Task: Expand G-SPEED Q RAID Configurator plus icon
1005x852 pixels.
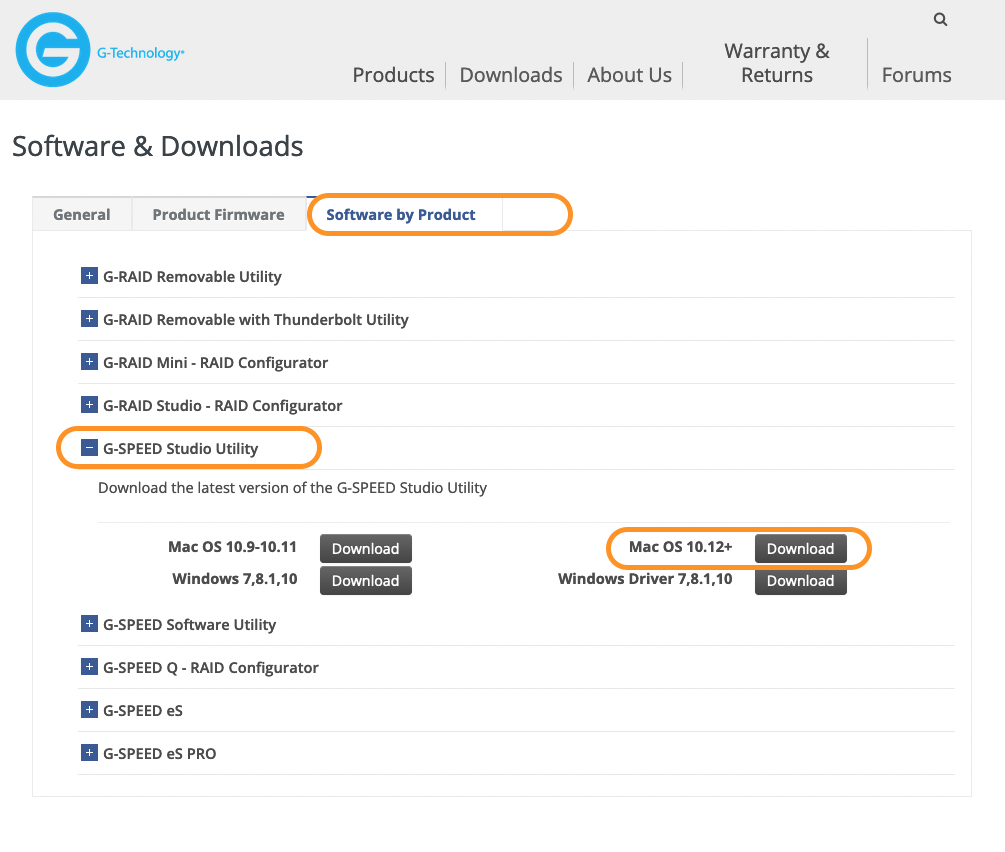Action: (89, 667)
